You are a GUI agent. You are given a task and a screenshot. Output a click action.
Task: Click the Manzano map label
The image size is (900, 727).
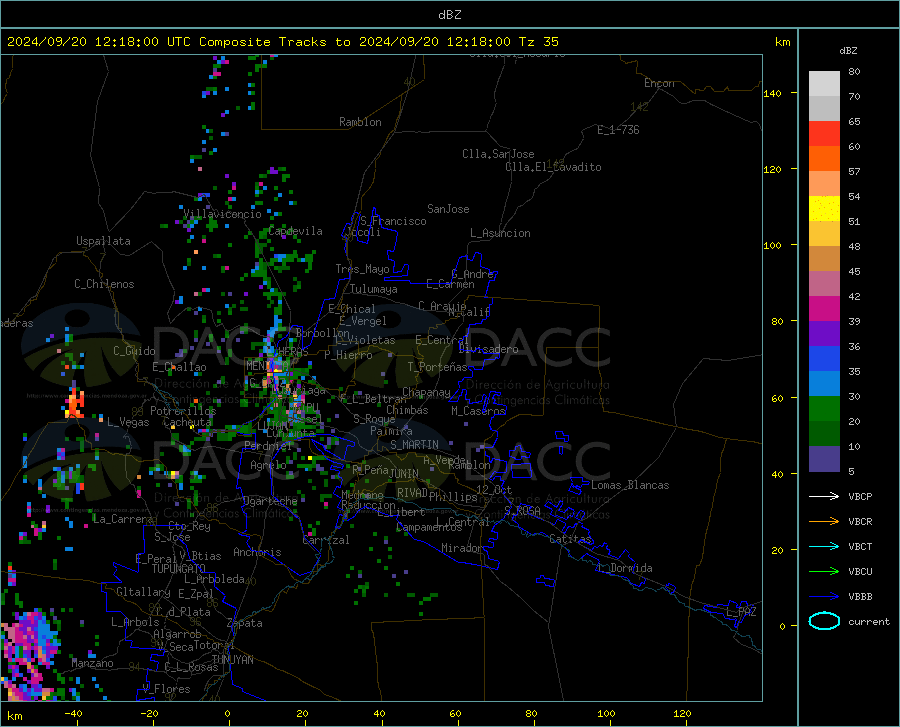pyautogui.click(x=92, y=663)
